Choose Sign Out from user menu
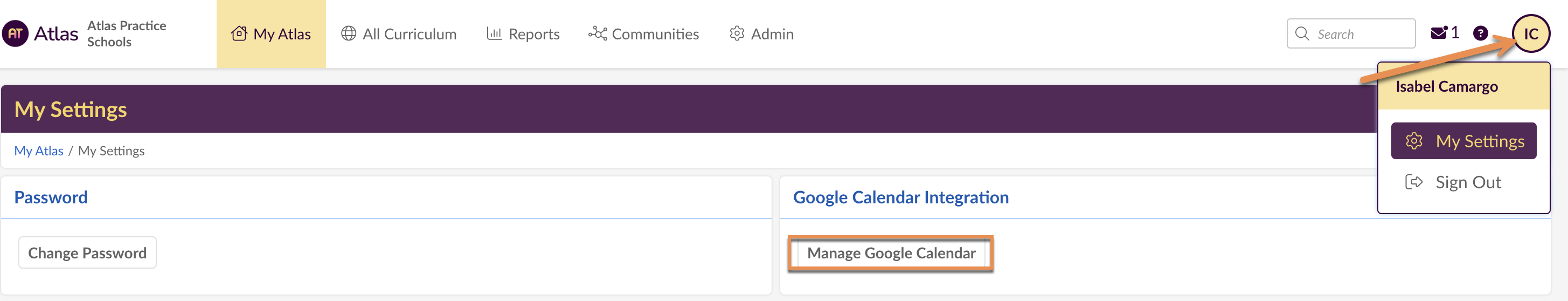This screenshot has width=1568, height=301. click(1468, 182)
